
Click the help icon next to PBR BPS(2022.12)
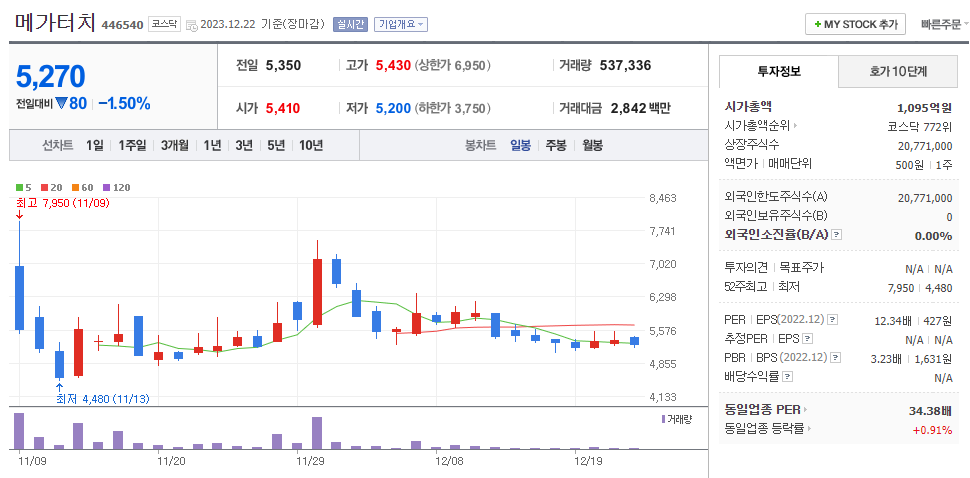836,357
